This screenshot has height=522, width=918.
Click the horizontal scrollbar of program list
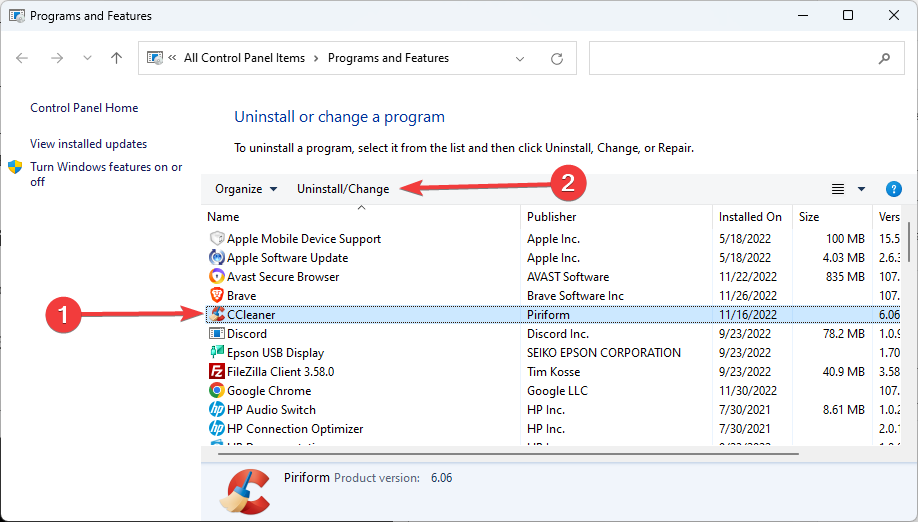click(508, 454)
